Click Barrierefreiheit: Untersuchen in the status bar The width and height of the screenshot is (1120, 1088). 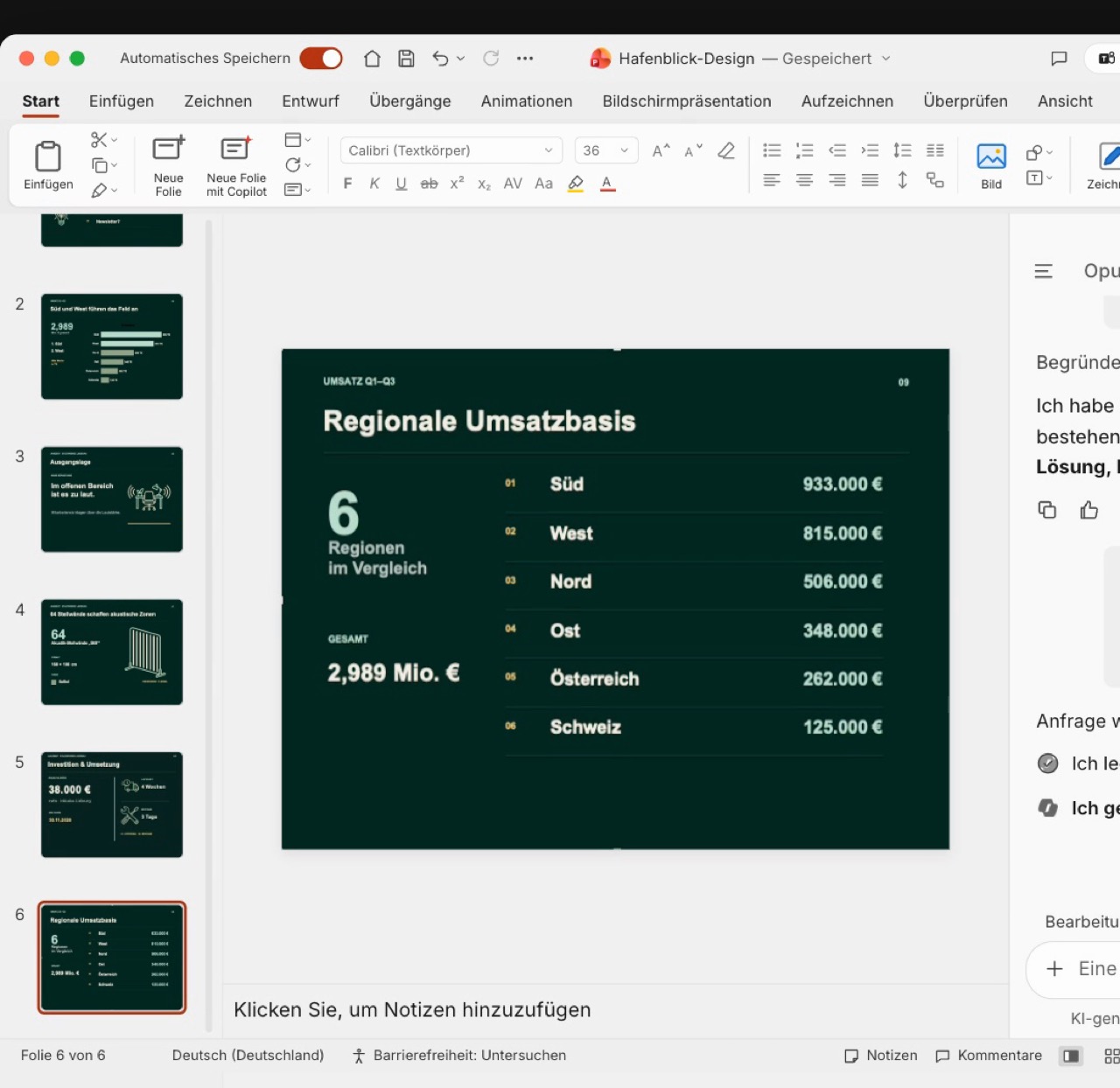tap(459, 1056)
